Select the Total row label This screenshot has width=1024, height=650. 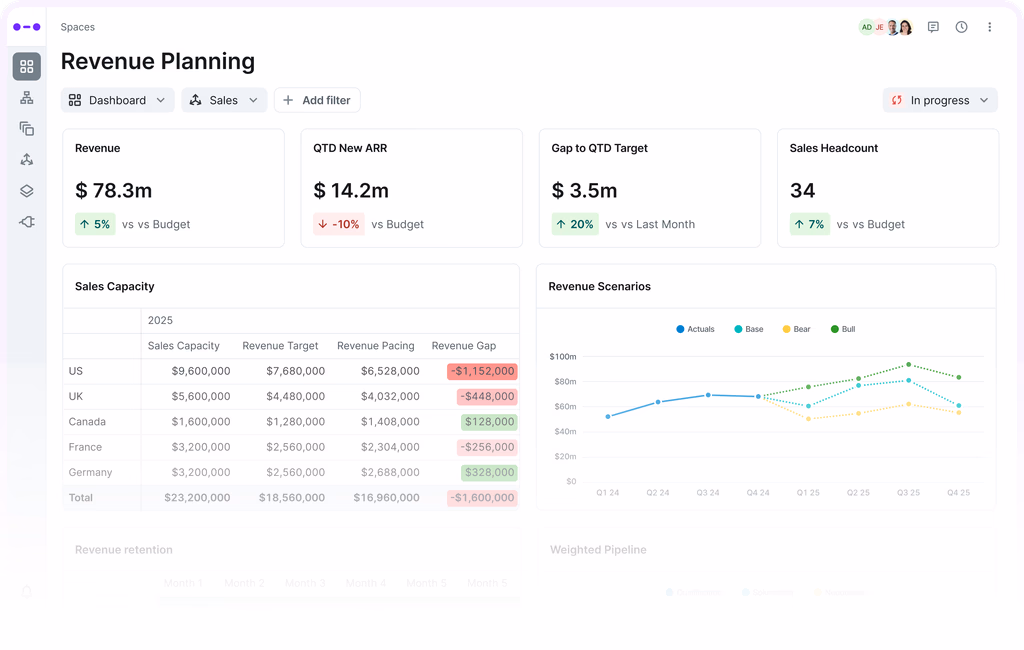click(x=80, y=498)
